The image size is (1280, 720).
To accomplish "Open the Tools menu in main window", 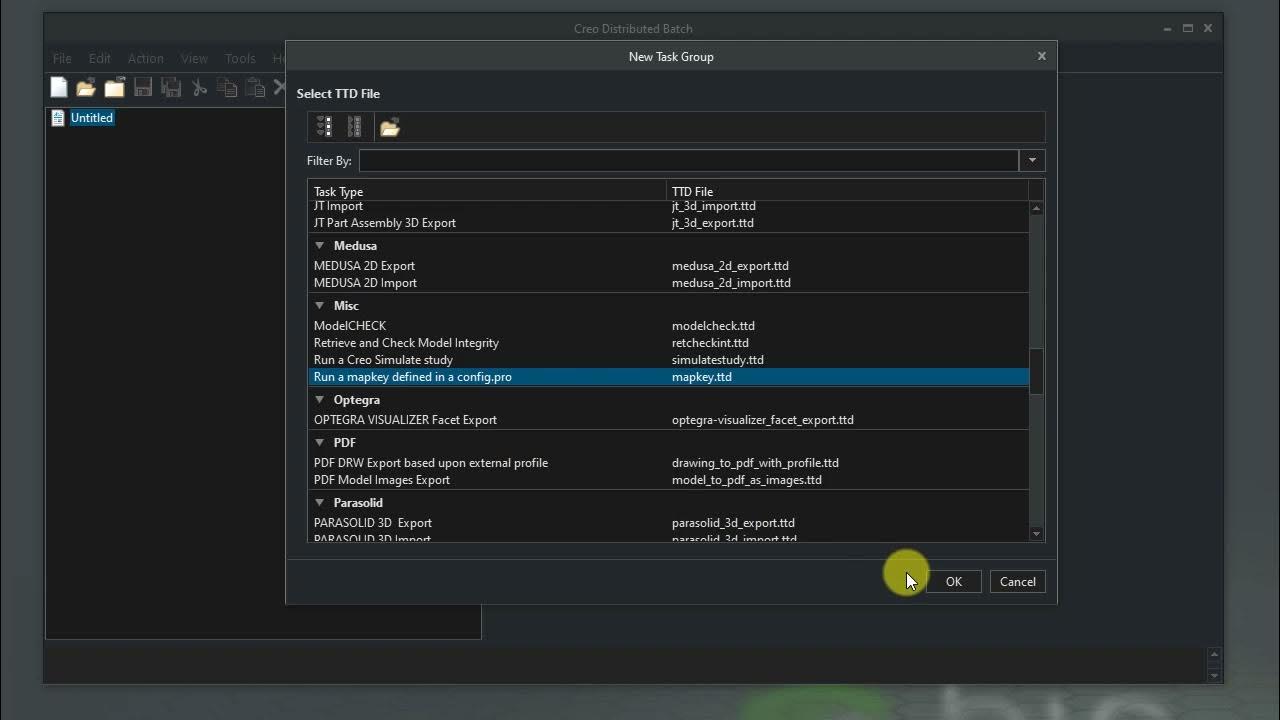I will point(240,58).
